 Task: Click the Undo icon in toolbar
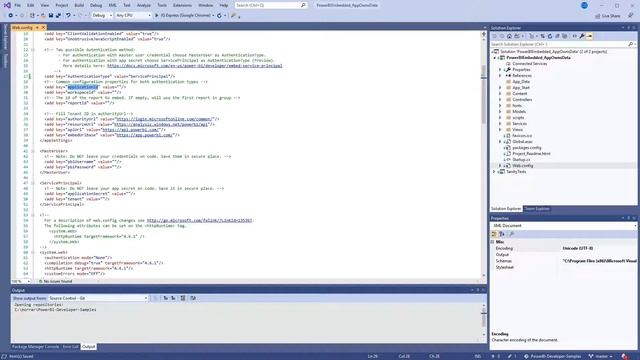click(68, 16)
